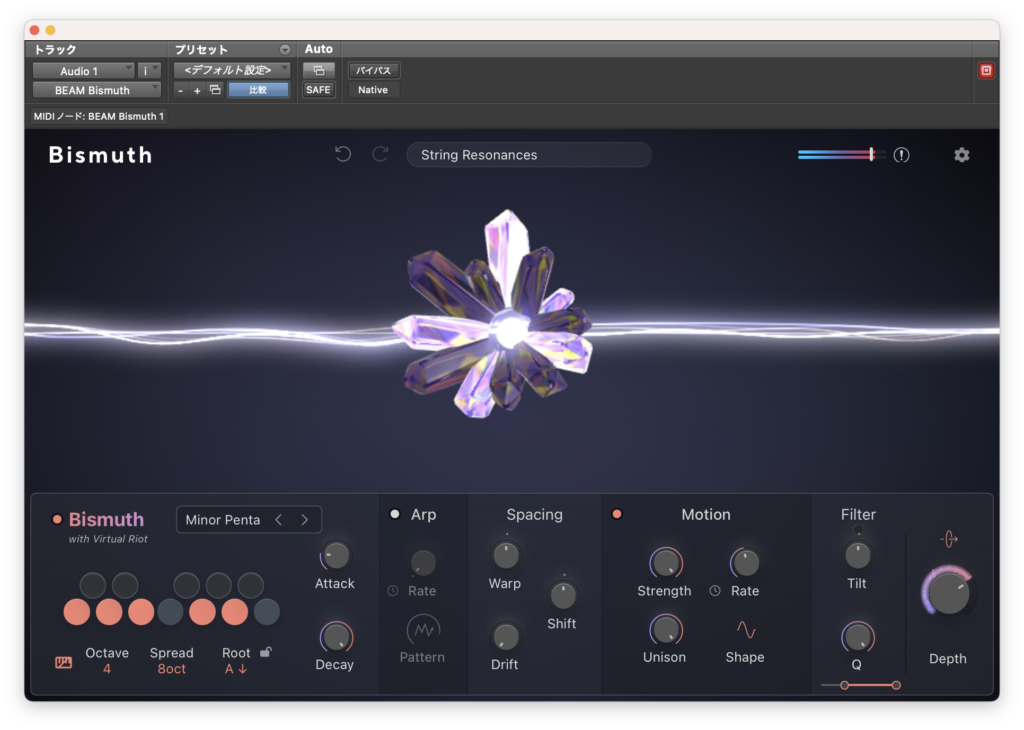This screenshot has height=730, width=1024.
Task: Click the Drift knob
Action: coord(505,637)
